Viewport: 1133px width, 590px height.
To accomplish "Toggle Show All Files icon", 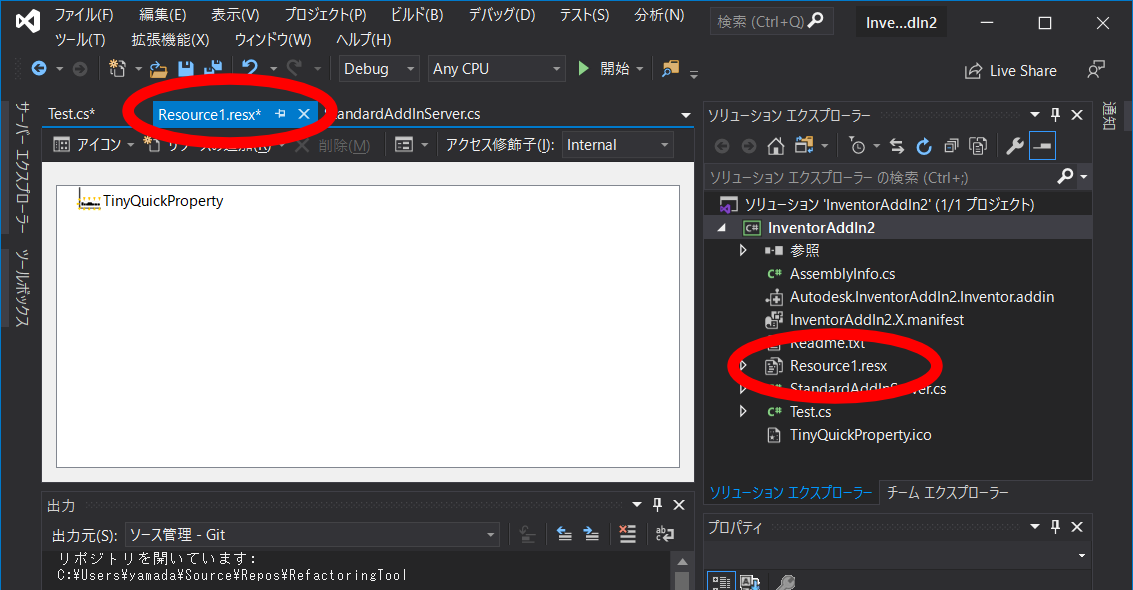I will click(978, 146).
